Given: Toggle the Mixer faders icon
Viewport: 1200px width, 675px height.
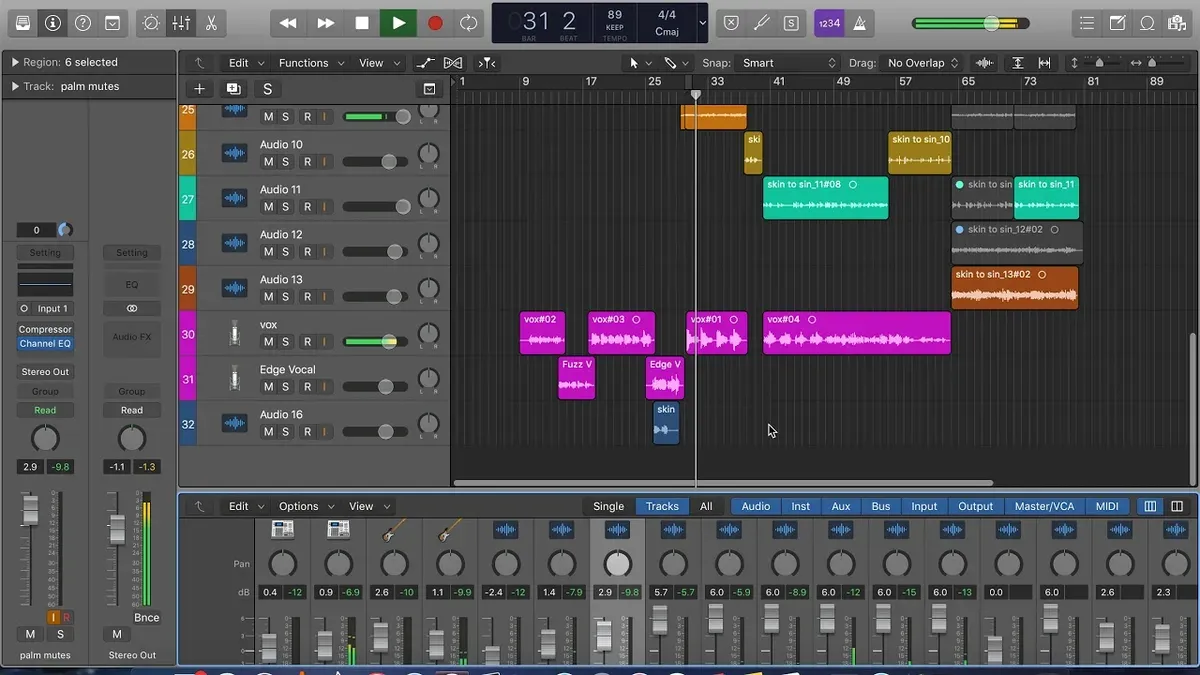Looking at the screenshot, I should [181, 22].
